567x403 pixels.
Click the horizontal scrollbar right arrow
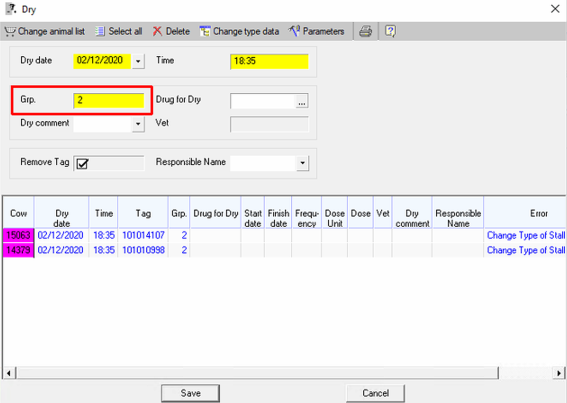click(559, 373)
